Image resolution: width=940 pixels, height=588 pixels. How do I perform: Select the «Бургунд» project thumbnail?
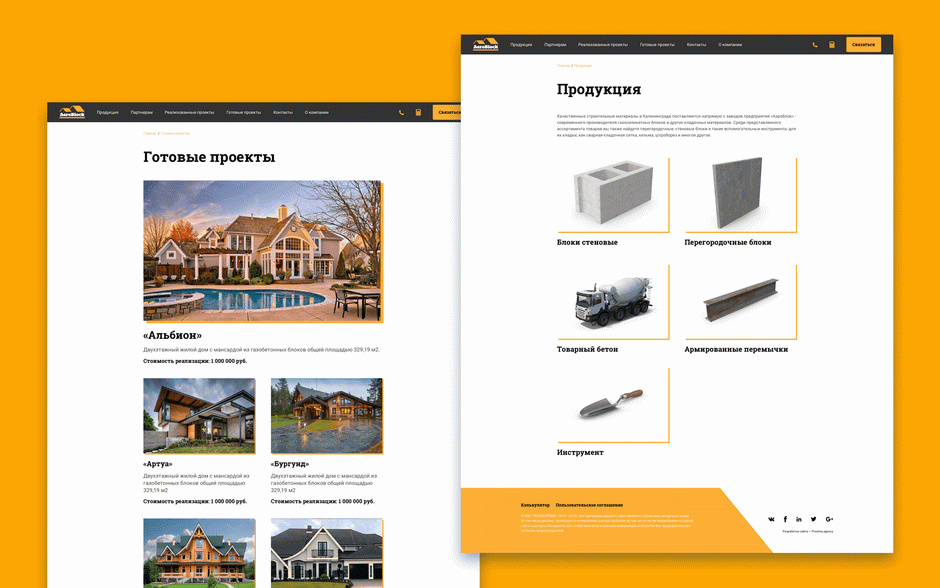click(x=326, y=415)
